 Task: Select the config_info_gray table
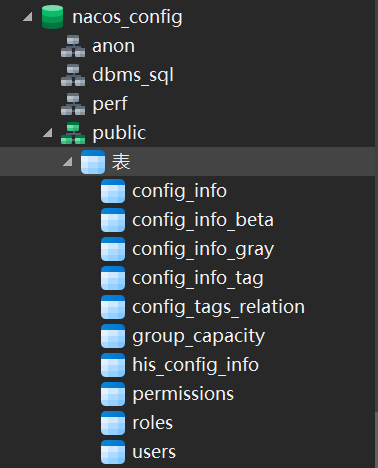[203, 250]
